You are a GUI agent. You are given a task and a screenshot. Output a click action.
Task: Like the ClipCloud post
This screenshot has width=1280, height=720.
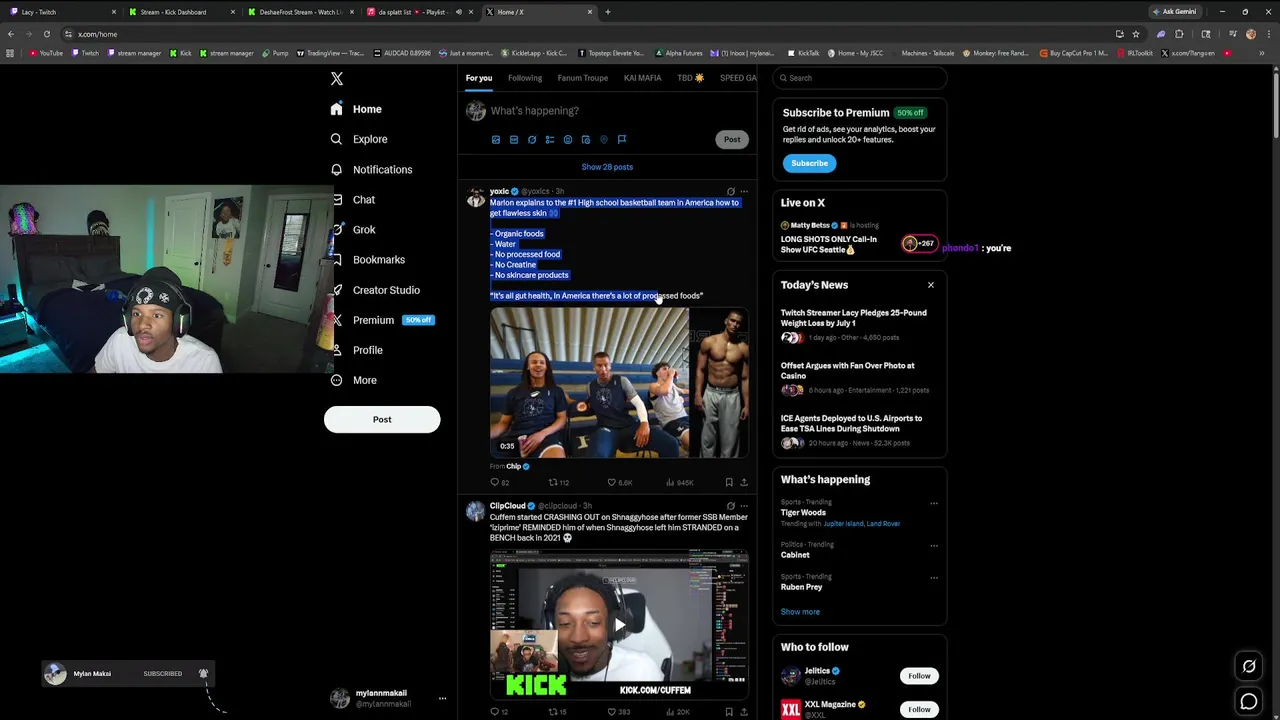coord(620,712)
